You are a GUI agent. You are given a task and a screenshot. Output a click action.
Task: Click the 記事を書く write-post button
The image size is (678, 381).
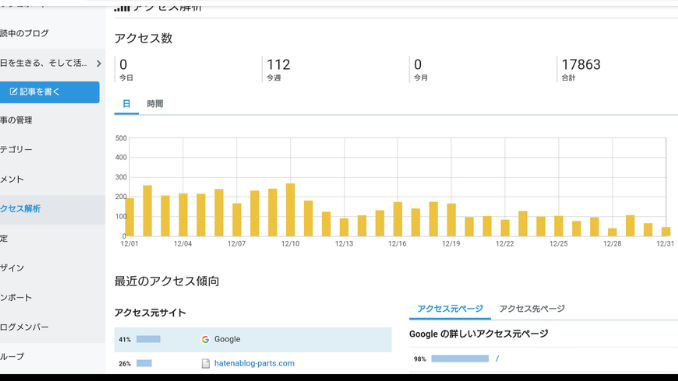pyautogui.click(x=49, y=92)
